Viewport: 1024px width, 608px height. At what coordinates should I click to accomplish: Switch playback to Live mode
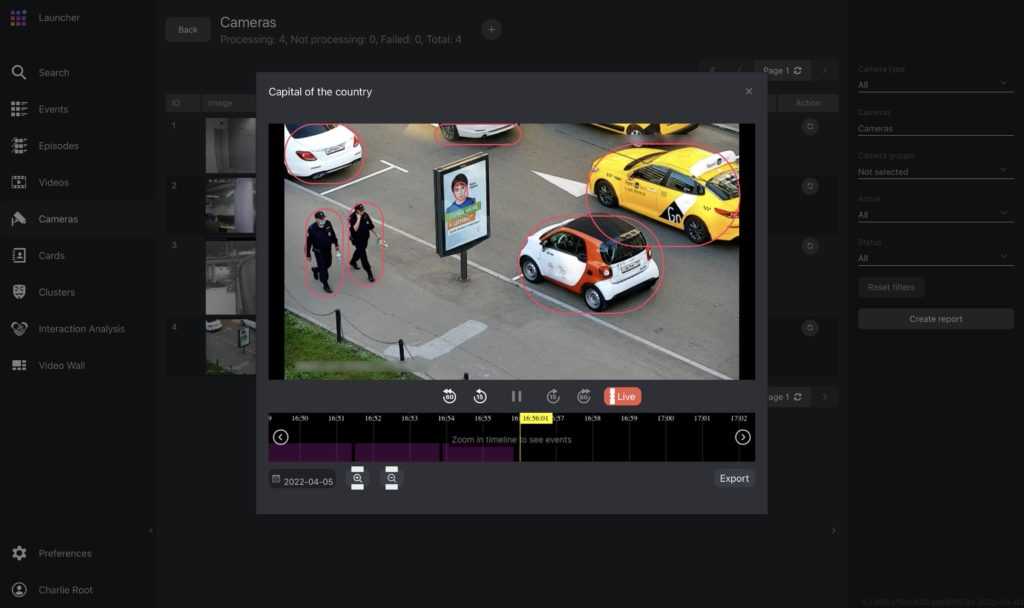pos(622,396)
